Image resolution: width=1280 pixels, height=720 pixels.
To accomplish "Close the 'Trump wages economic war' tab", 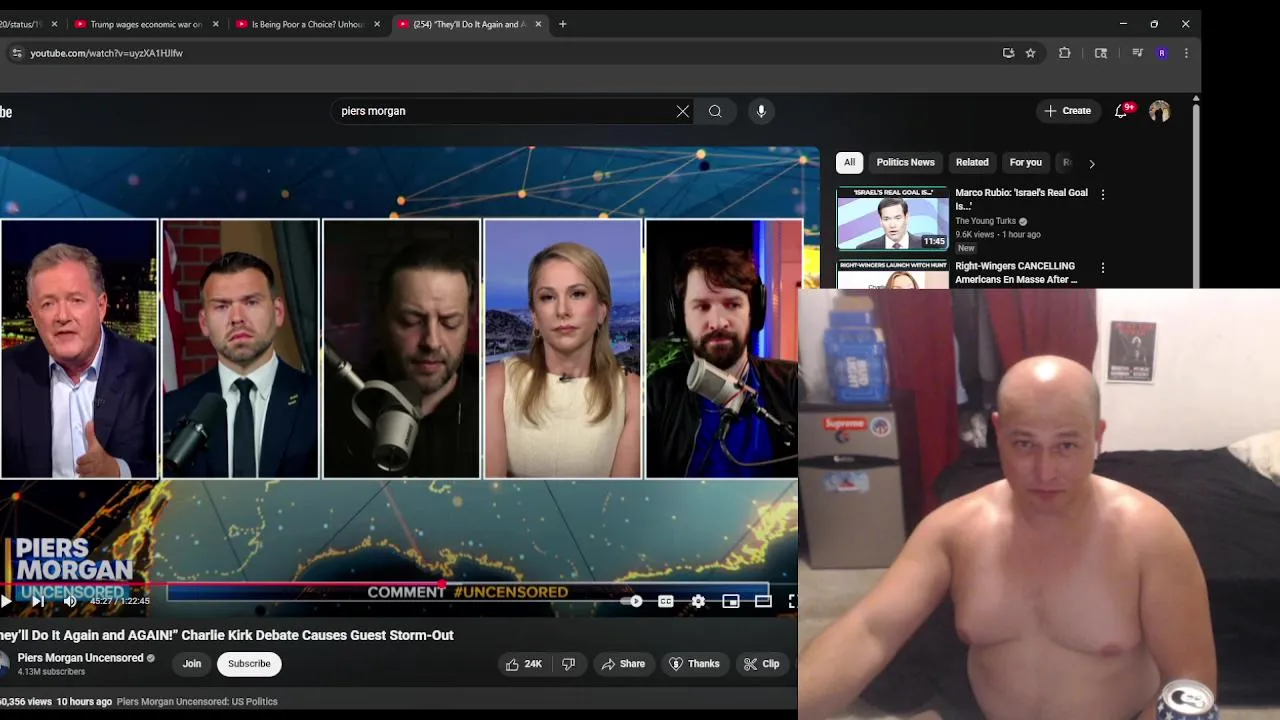I will point(216,24).
